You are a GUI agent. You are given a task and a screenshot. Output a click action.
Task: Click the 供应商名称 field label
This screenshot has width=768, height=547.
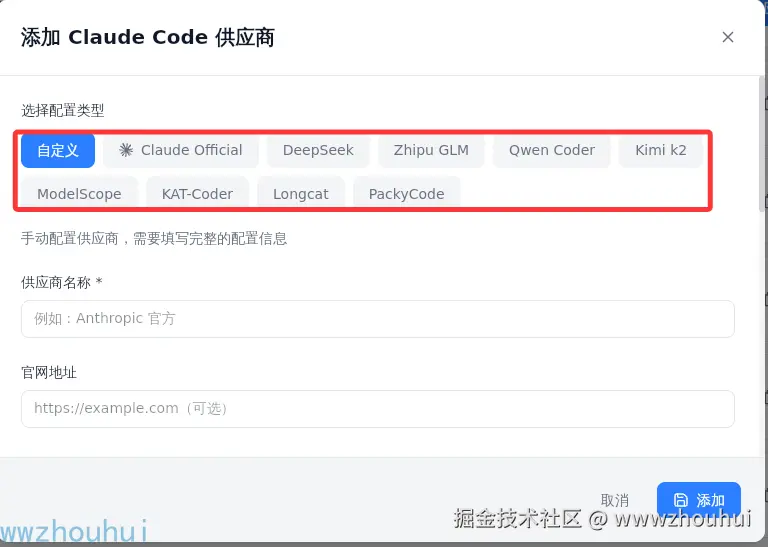[61, 283]
